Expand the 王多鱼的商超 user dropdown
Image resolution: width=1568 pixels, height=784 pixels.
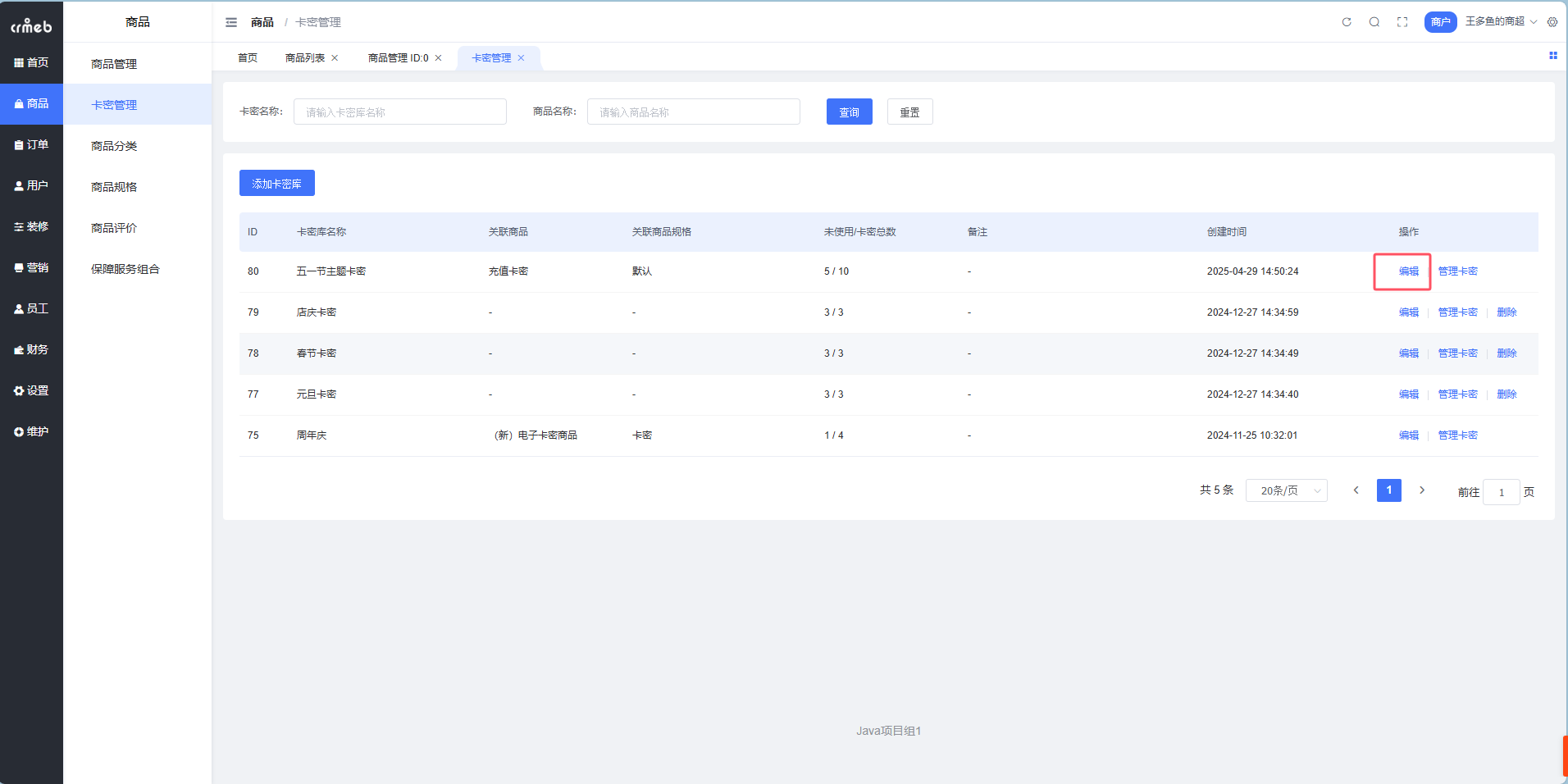point(1500,21)
